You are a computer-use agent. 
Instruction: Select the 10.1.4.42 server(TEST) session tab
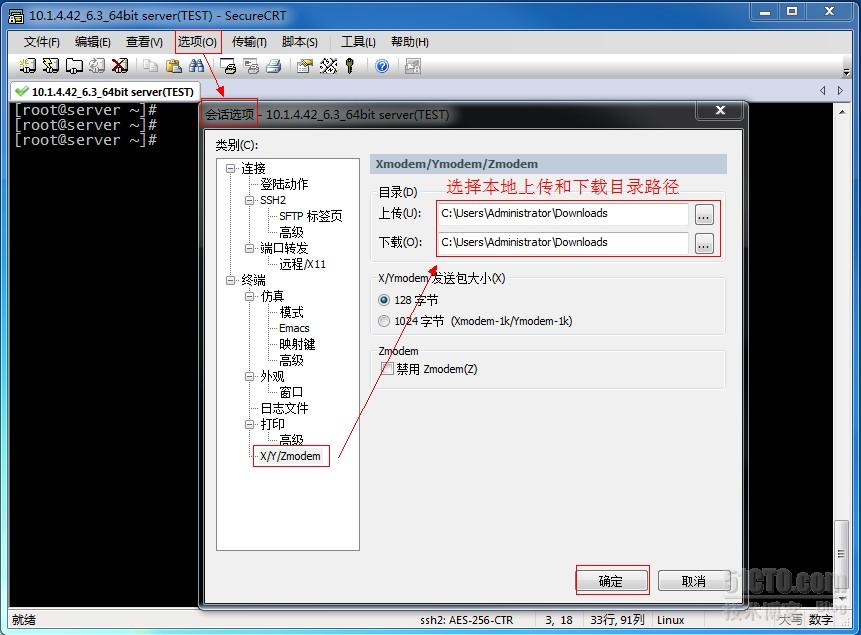click(105, 92)
